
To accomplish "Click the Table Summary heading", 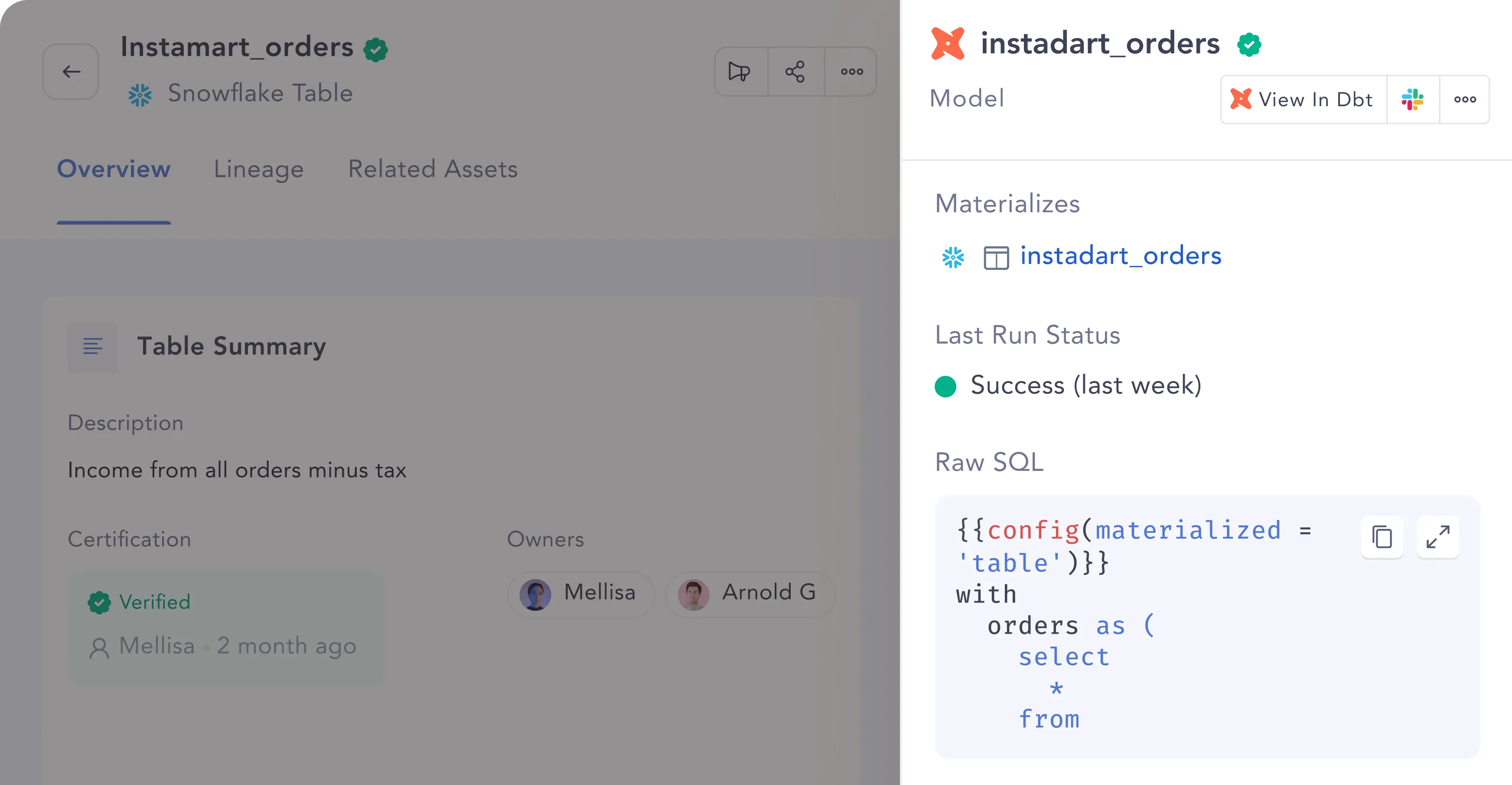I will pos(231,346).
